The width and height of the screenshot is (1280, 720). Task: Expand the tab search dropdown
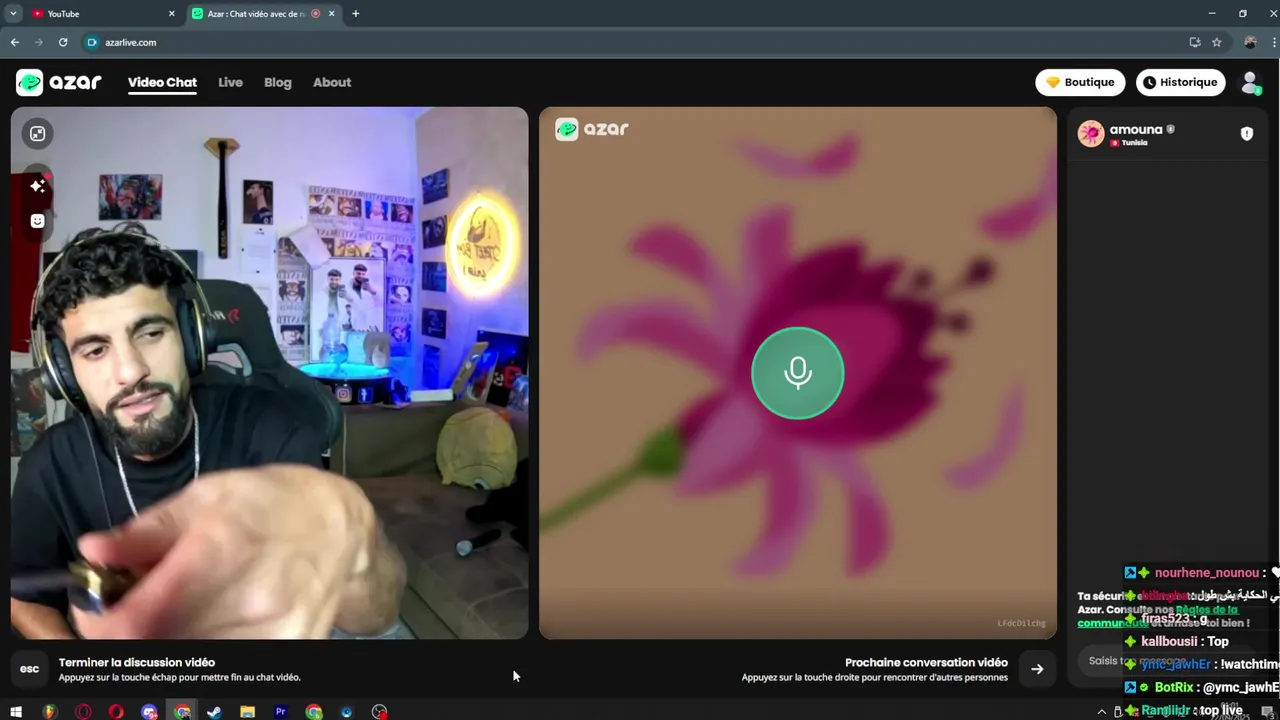[13, 14]
